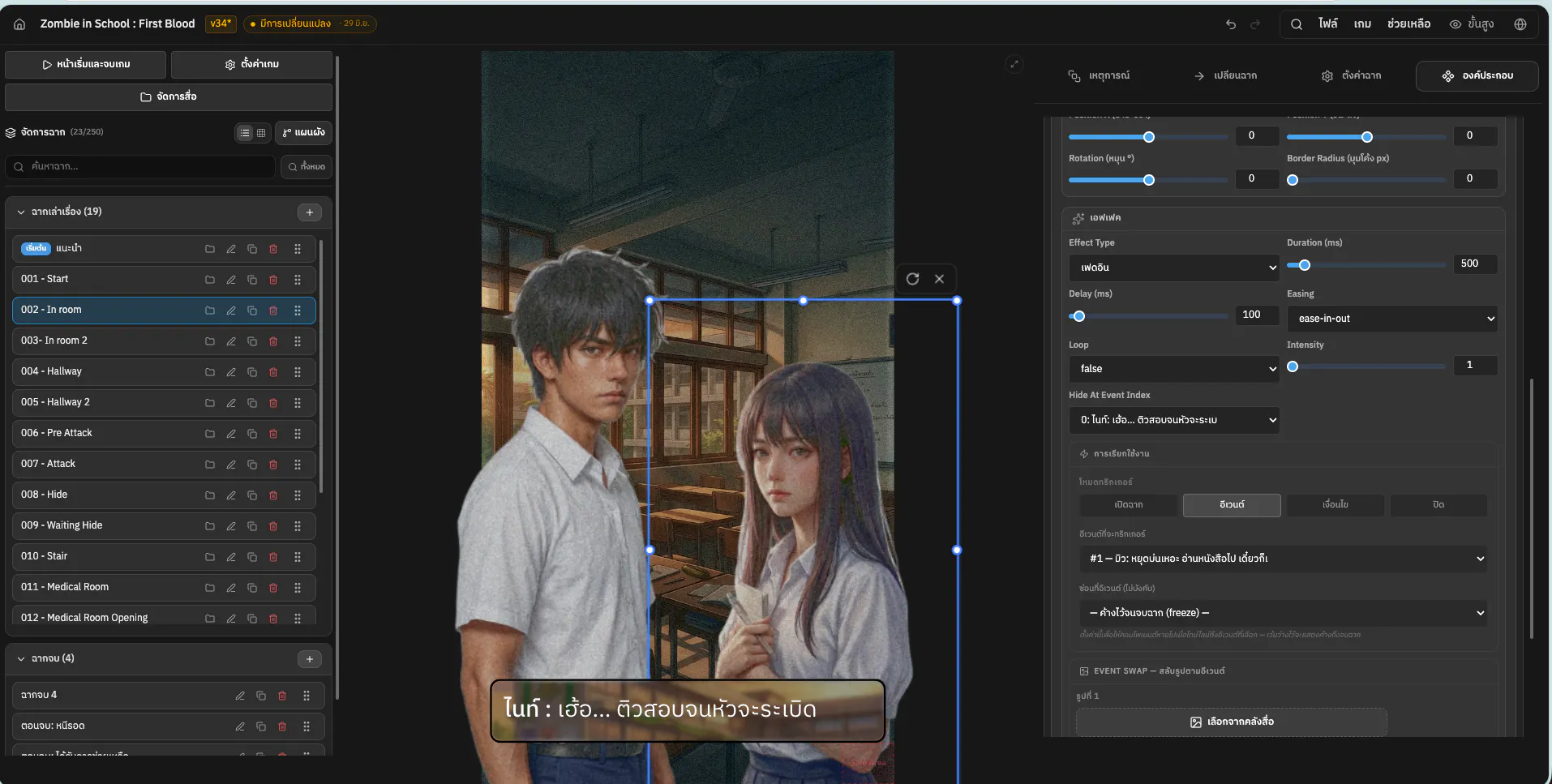The height and width of the screenshot is (784, 1552).
Task: Dismiss the selection toolbar with the X
Action: [x=939, y=279]
